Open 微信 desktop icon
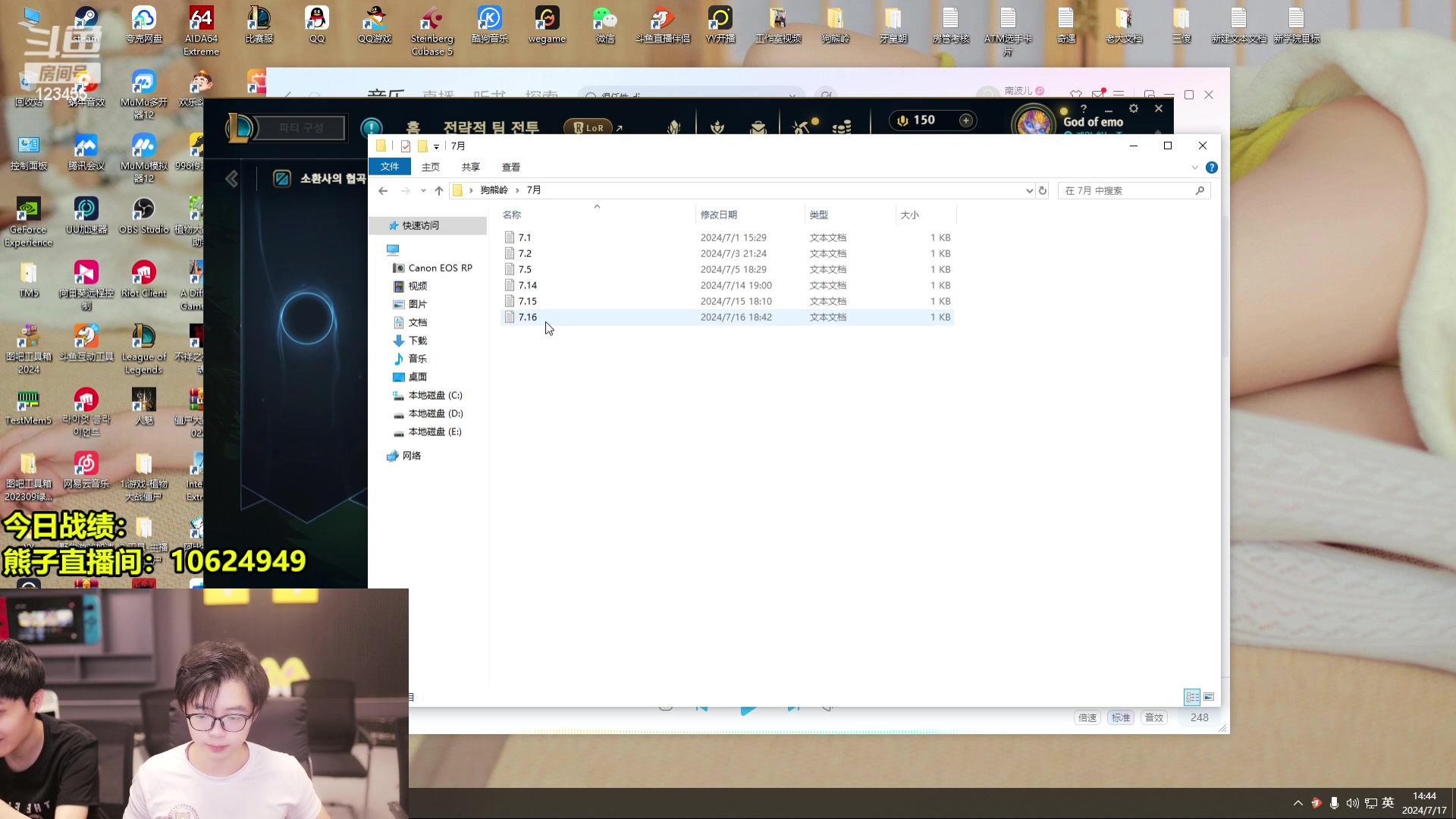The width and height of the screenshot is (1456, 819). (604, 24)
